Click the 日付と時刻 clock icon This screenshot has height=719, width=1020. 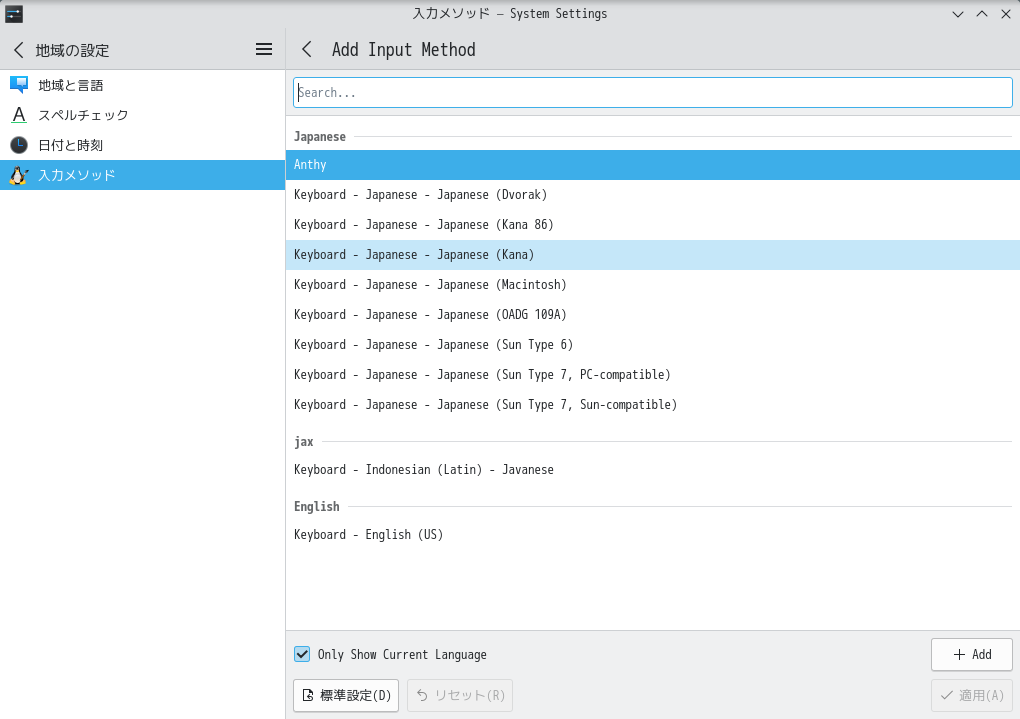tap(19, 145)
